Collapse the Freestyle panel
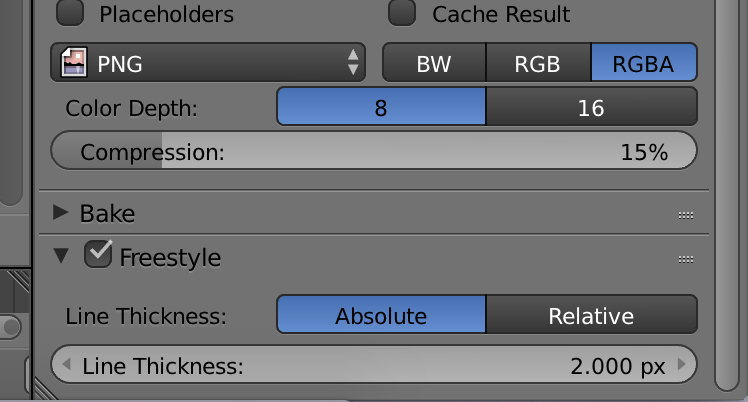Screen dimensions: 748x402 pyautogui.click(x=62, y=257)
